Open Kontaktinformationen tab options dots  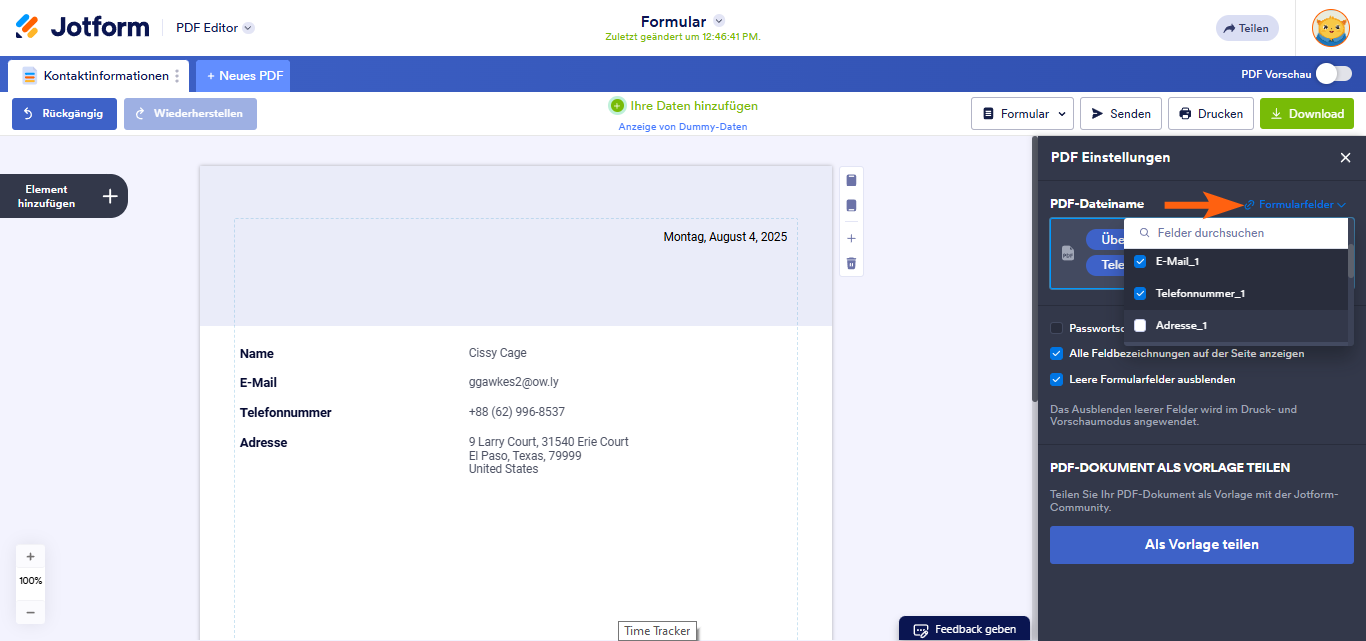(178, 76)
